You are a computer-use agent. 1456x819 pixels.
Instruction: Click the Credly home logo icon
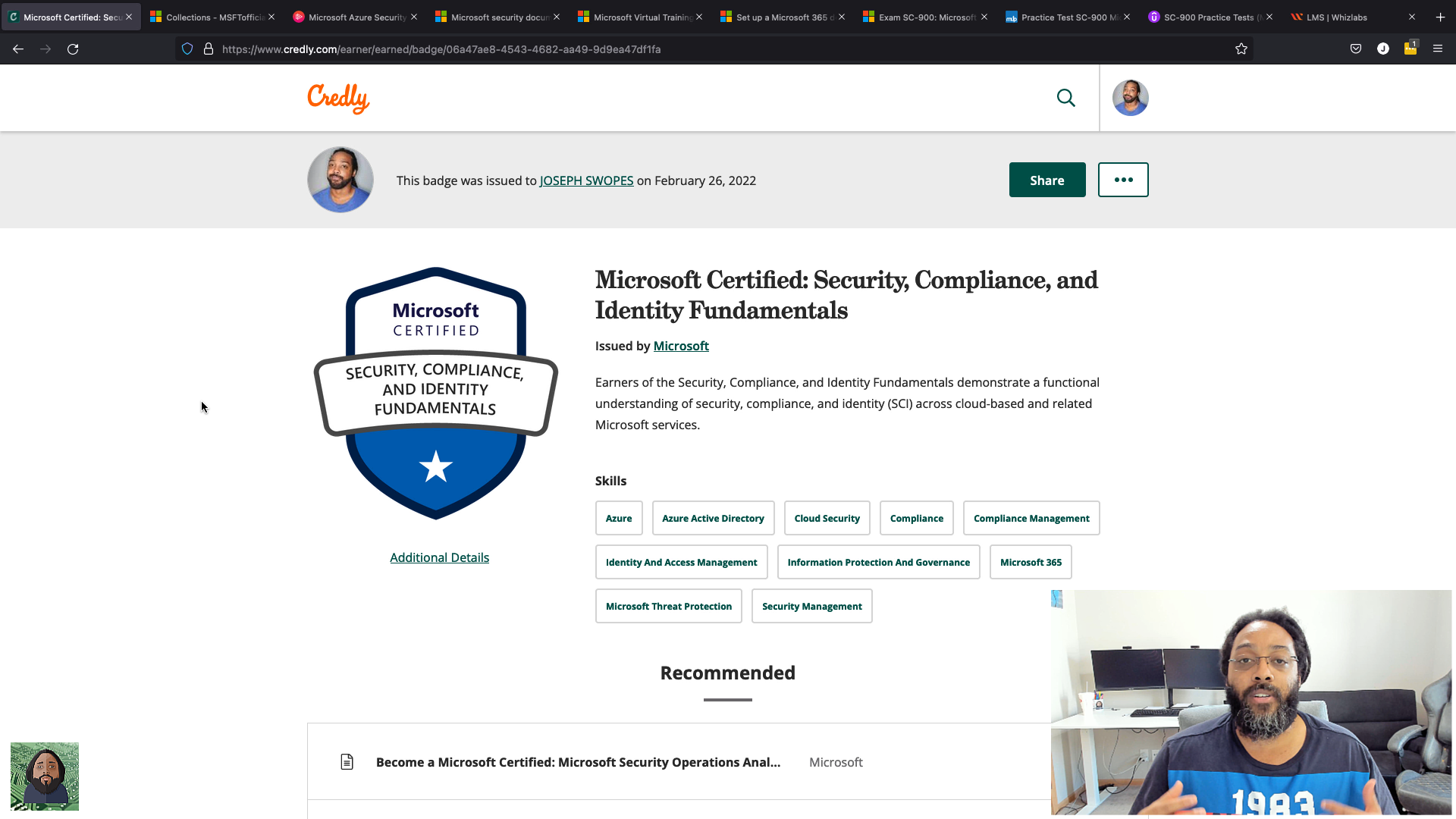338,98
